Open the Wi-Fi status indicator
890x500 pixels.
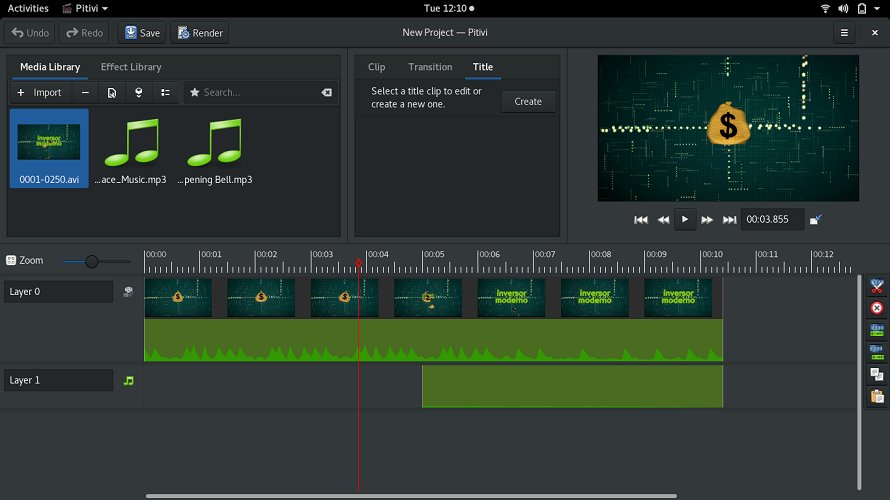click(x=825, y=9)
